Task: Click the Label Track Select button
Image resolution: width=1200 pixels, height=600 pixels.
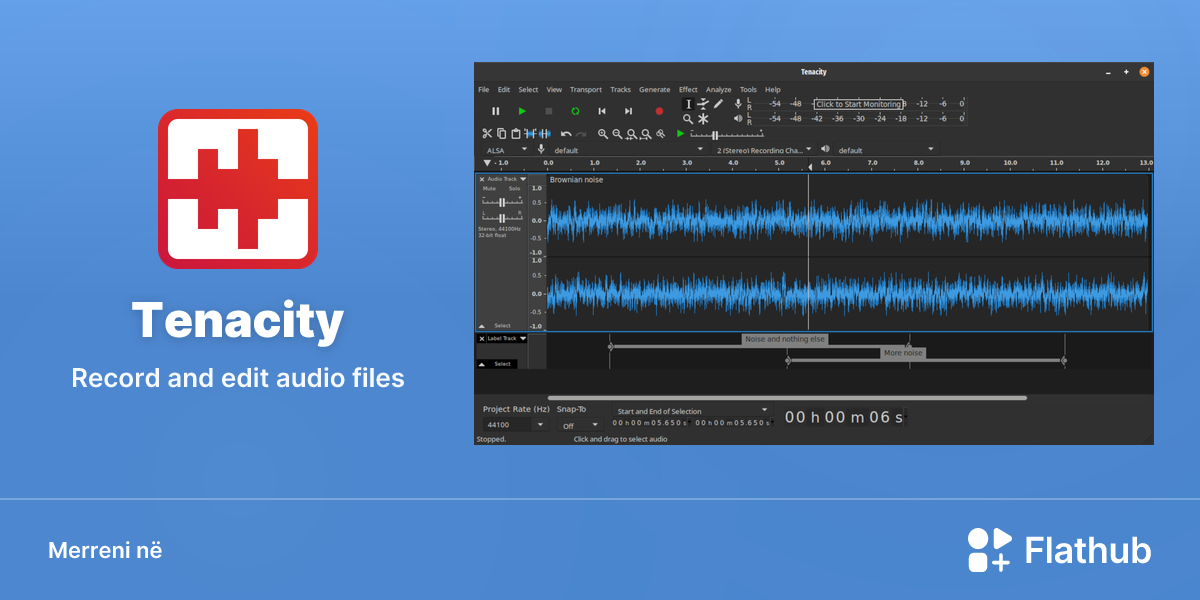Action: tap(502, 364)
